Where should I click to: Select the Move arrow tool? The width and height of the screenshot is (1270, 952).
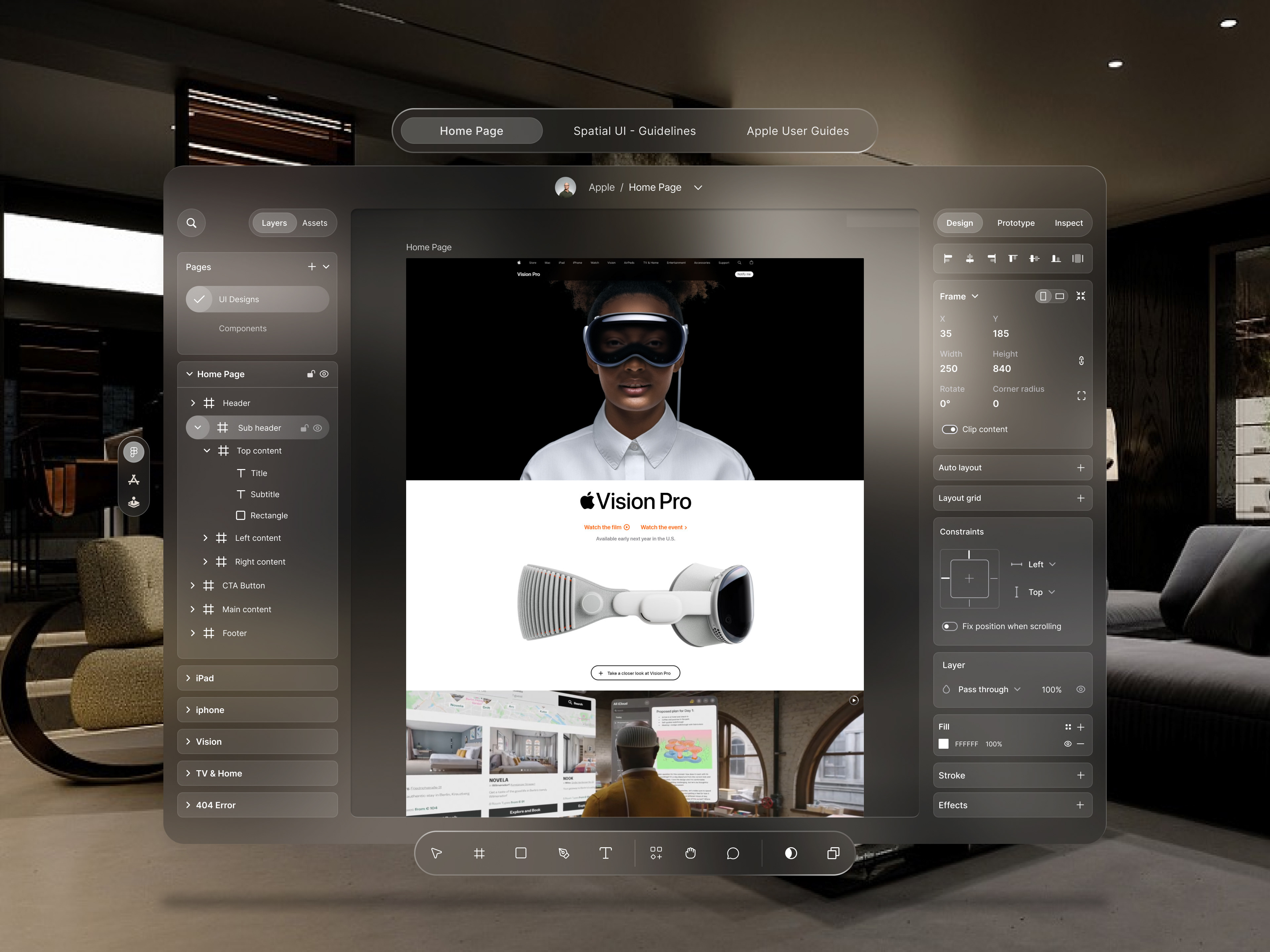point(436,853)
